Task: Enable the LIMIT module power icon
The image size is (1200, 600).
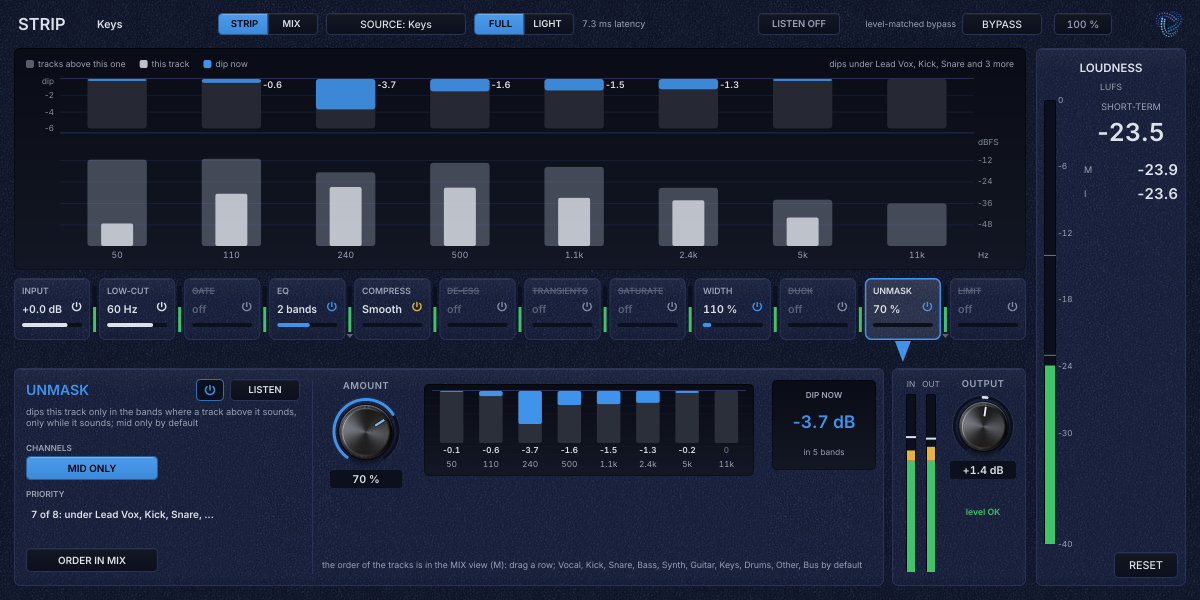Action: pyautogui.click(x=1012, y=308)
